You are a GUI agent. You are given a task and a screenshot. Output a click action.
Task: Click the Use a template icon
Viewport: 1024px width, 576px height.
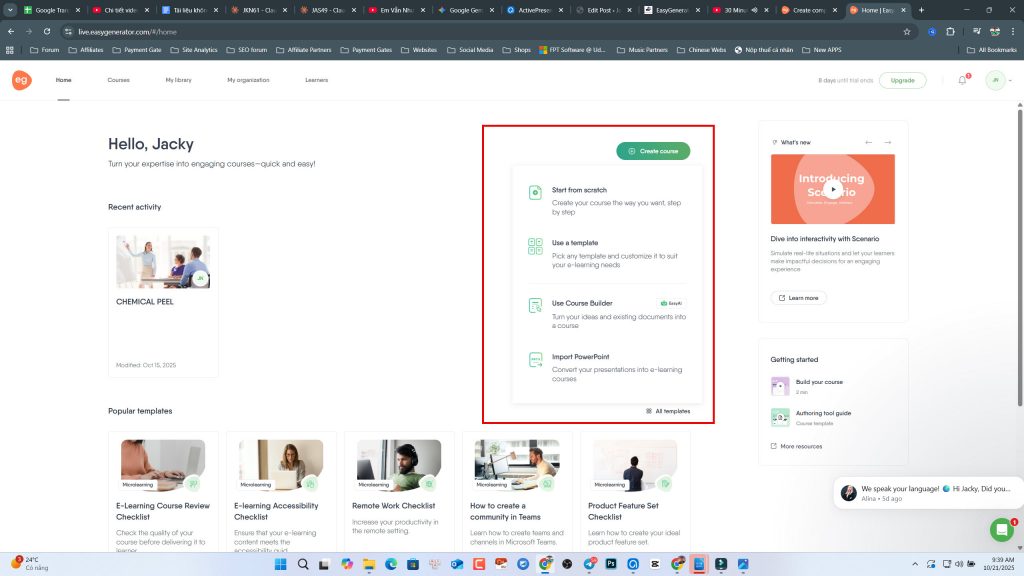click(536, 246)
